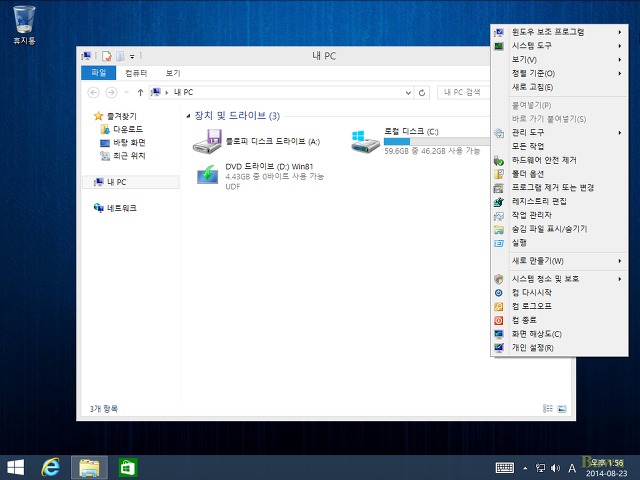Click the 컴 다시시작 restart icon
Viewport: 640px width, 480px height.
[x=499, y=293]
